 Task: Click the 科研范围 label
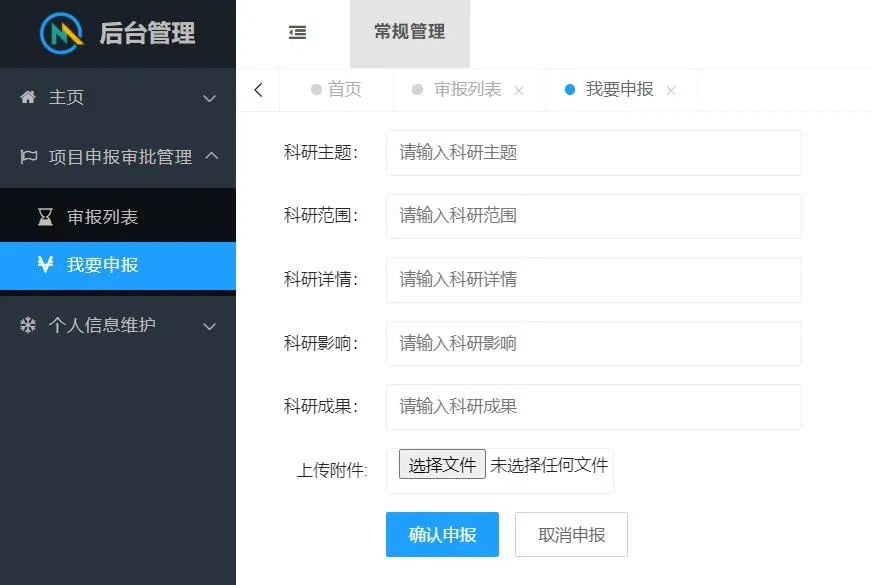tap(321, 216)
